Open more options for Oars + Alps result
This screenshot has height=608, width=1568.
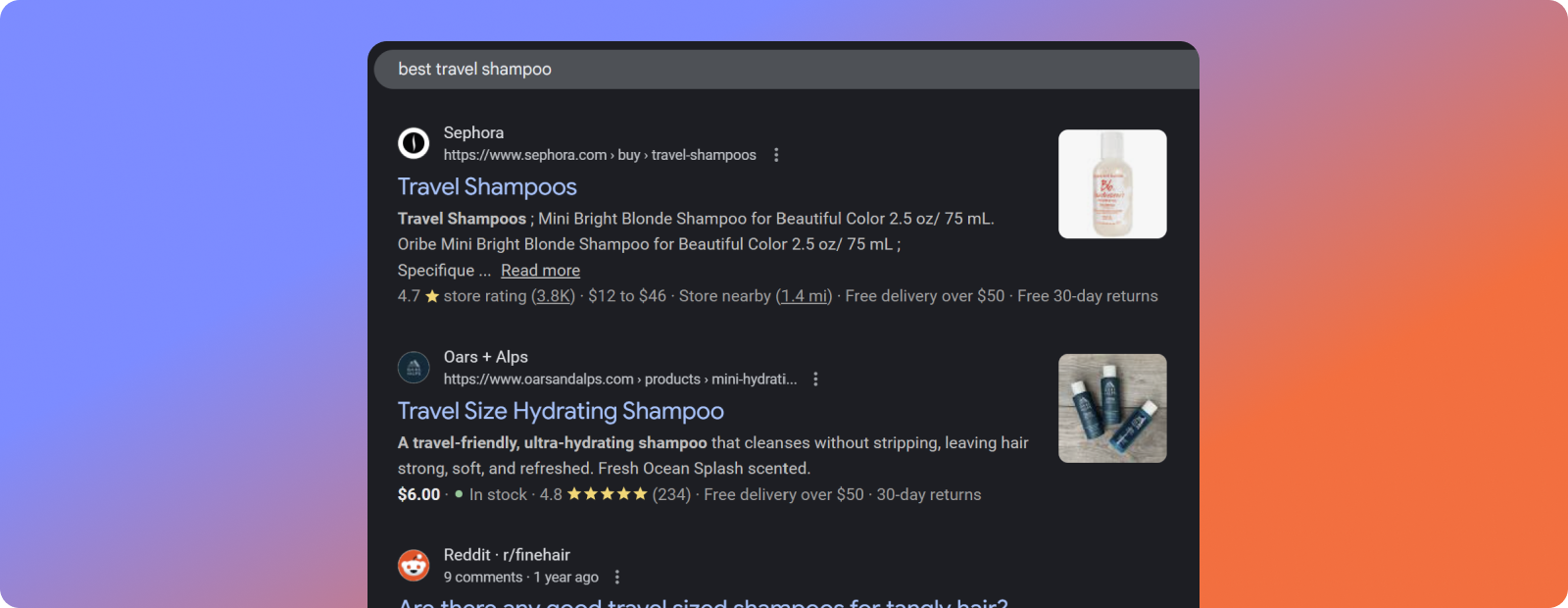pyautogui.click(x=815, y=379)
